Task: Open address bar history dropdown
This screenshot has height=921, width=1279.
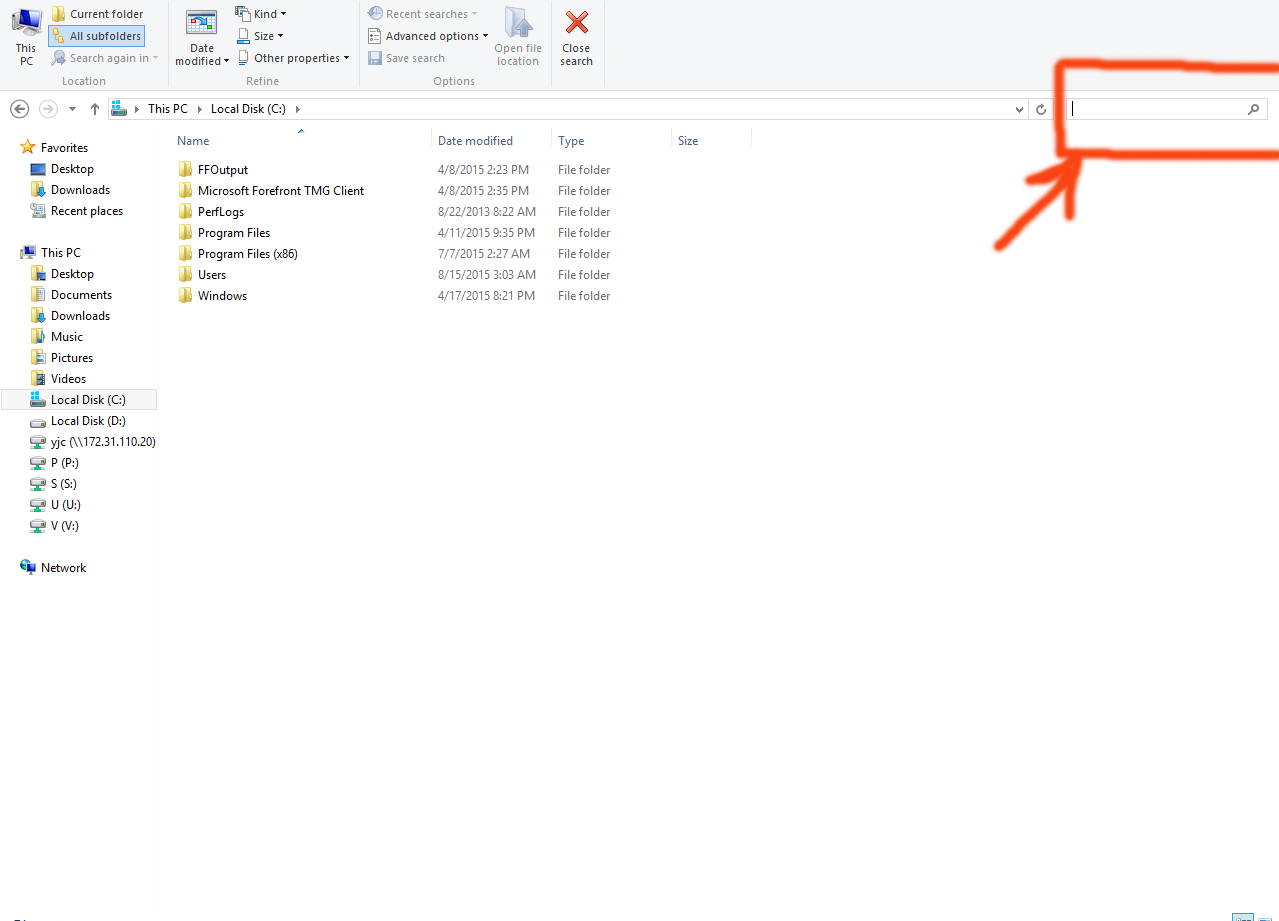Action: [x=1019, y=109]
